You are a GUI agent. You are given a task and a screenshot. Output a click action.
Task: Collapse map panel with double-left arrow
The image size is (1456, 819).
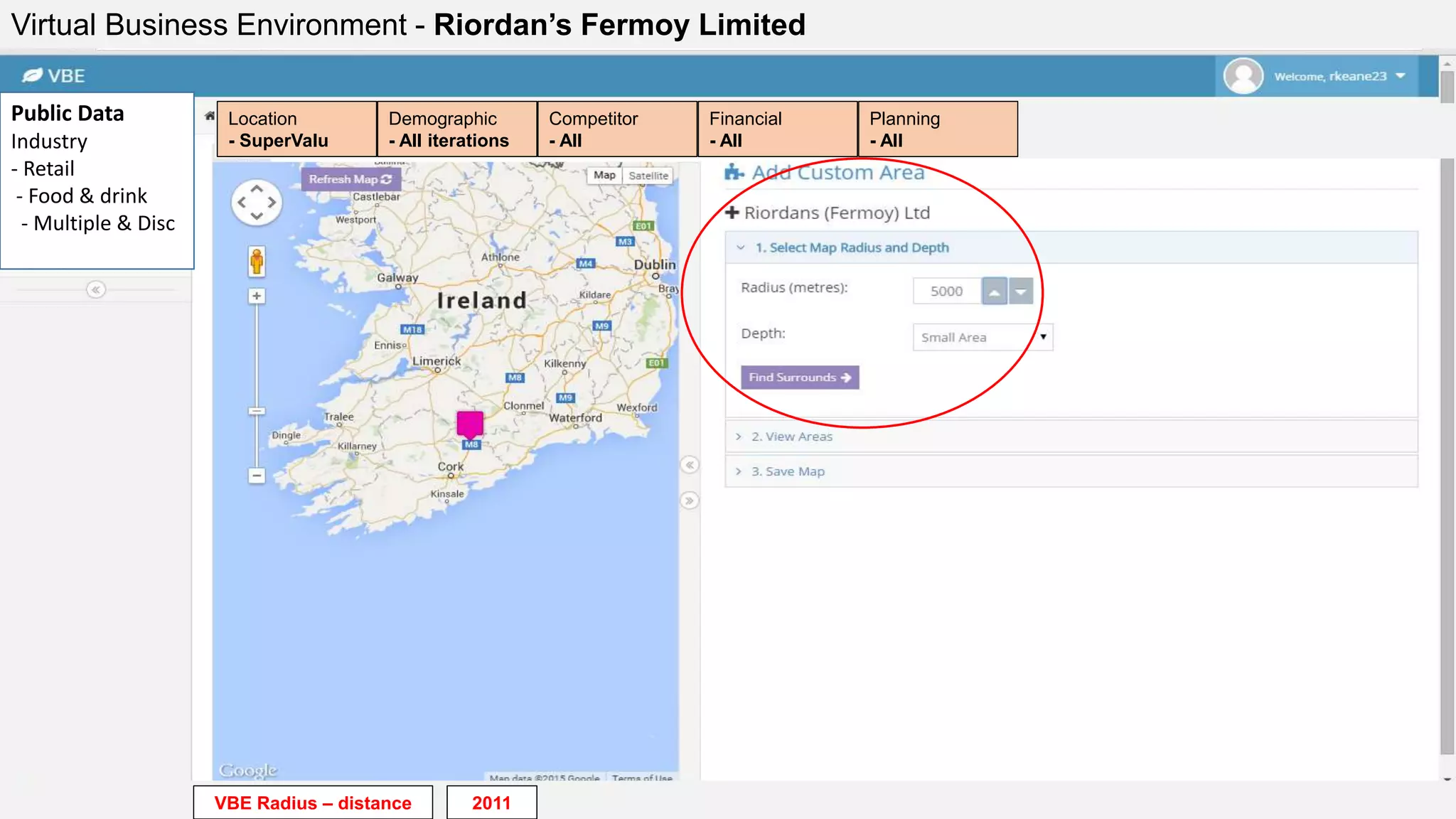click(689, 465)
